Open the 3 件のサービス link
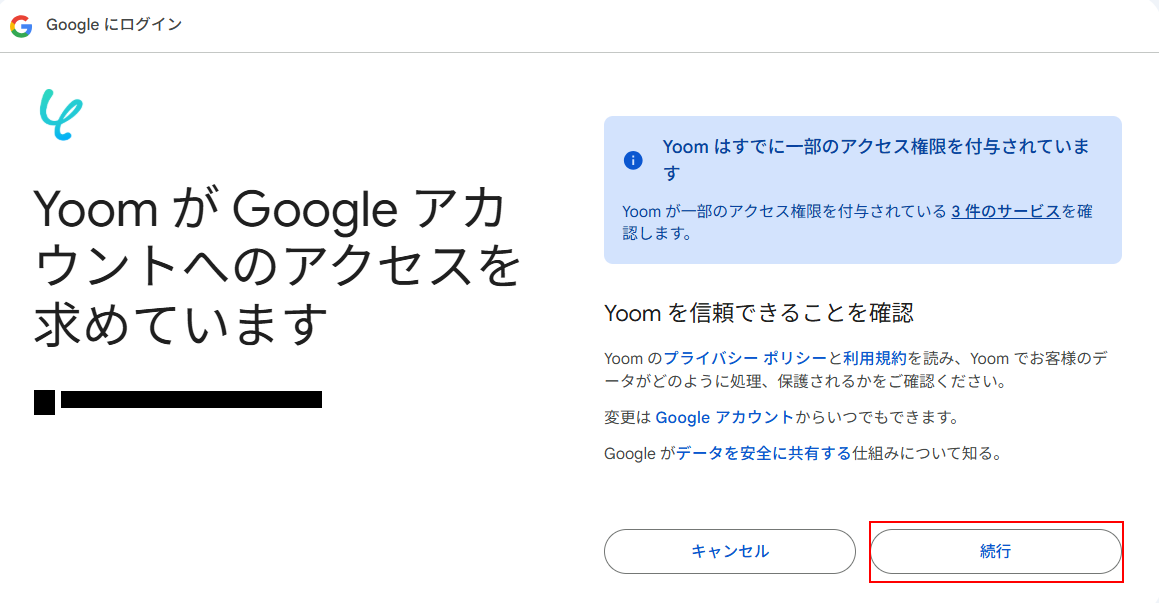Image resolution: width=1159 pixels, height=603 pixels. tap(1005, 211)
